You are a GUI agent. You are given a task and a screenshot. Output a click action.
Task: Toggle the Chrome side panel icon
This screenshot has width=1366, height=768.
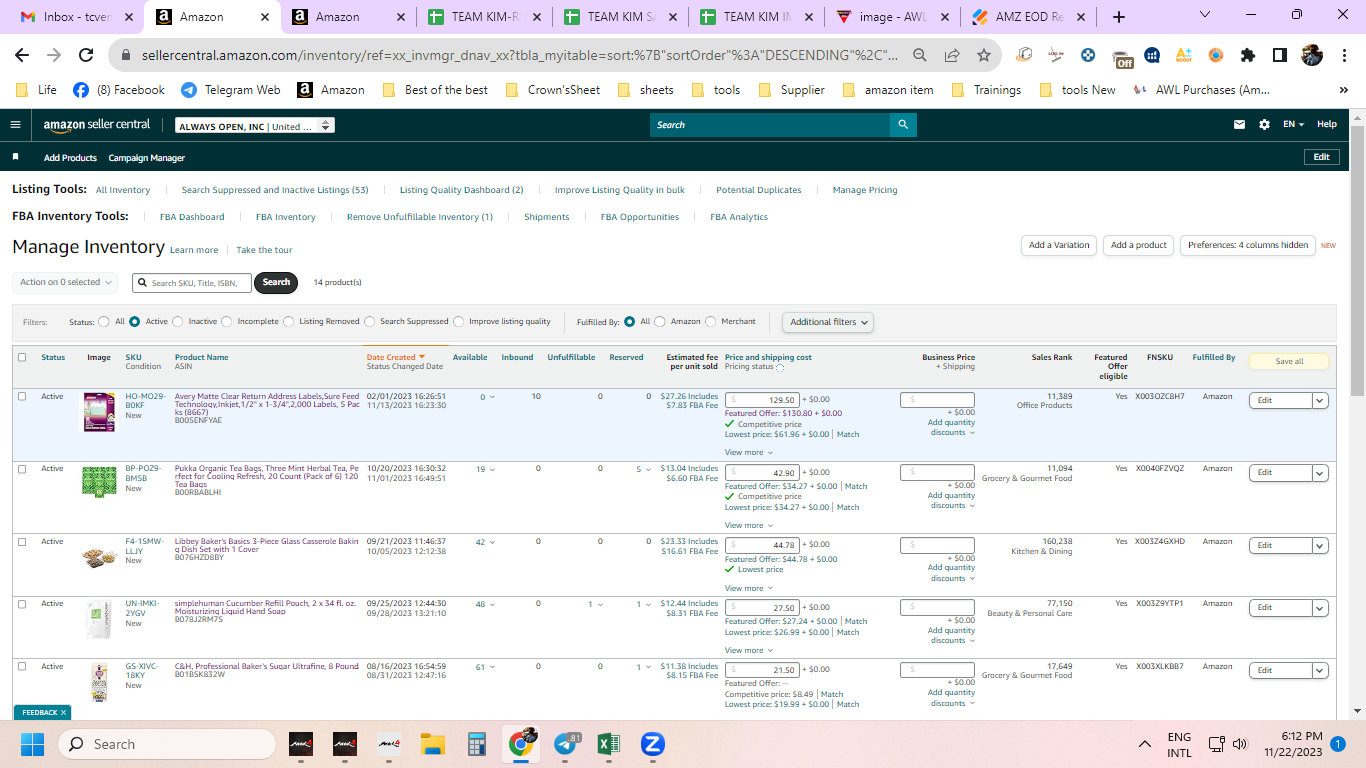[x=1279, y=55]
